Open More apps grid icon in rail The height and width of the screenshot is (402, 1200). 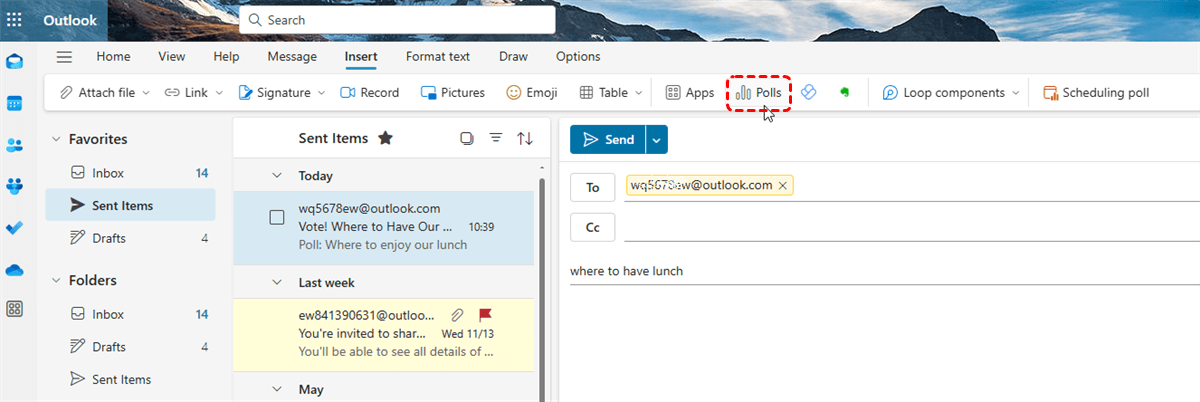(x=15, y=309)
